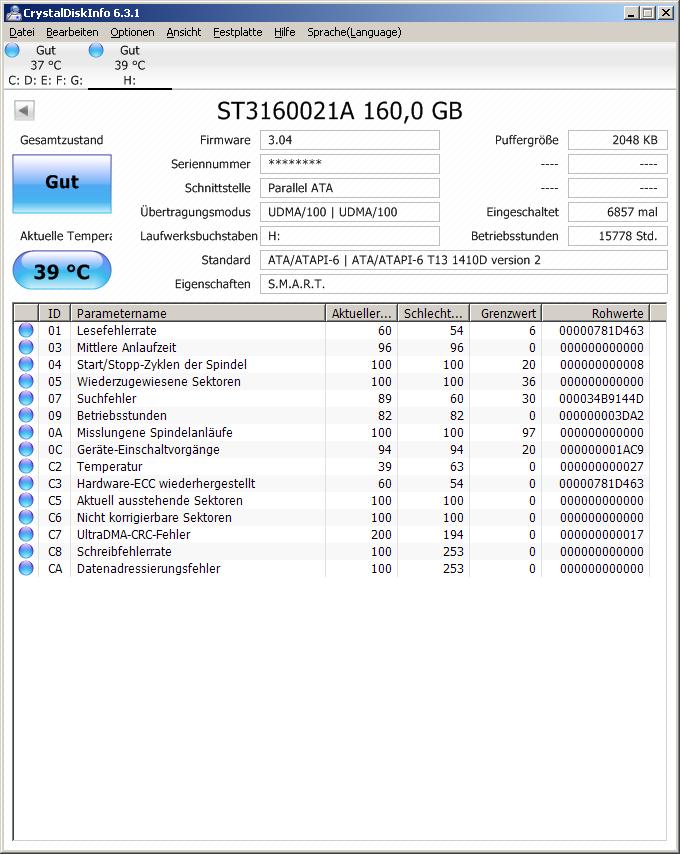Viewport: 680px width, 854px height.
Task: Click the masked Seriennummer field
Action: pyautogui.click(x=350, y=164)
